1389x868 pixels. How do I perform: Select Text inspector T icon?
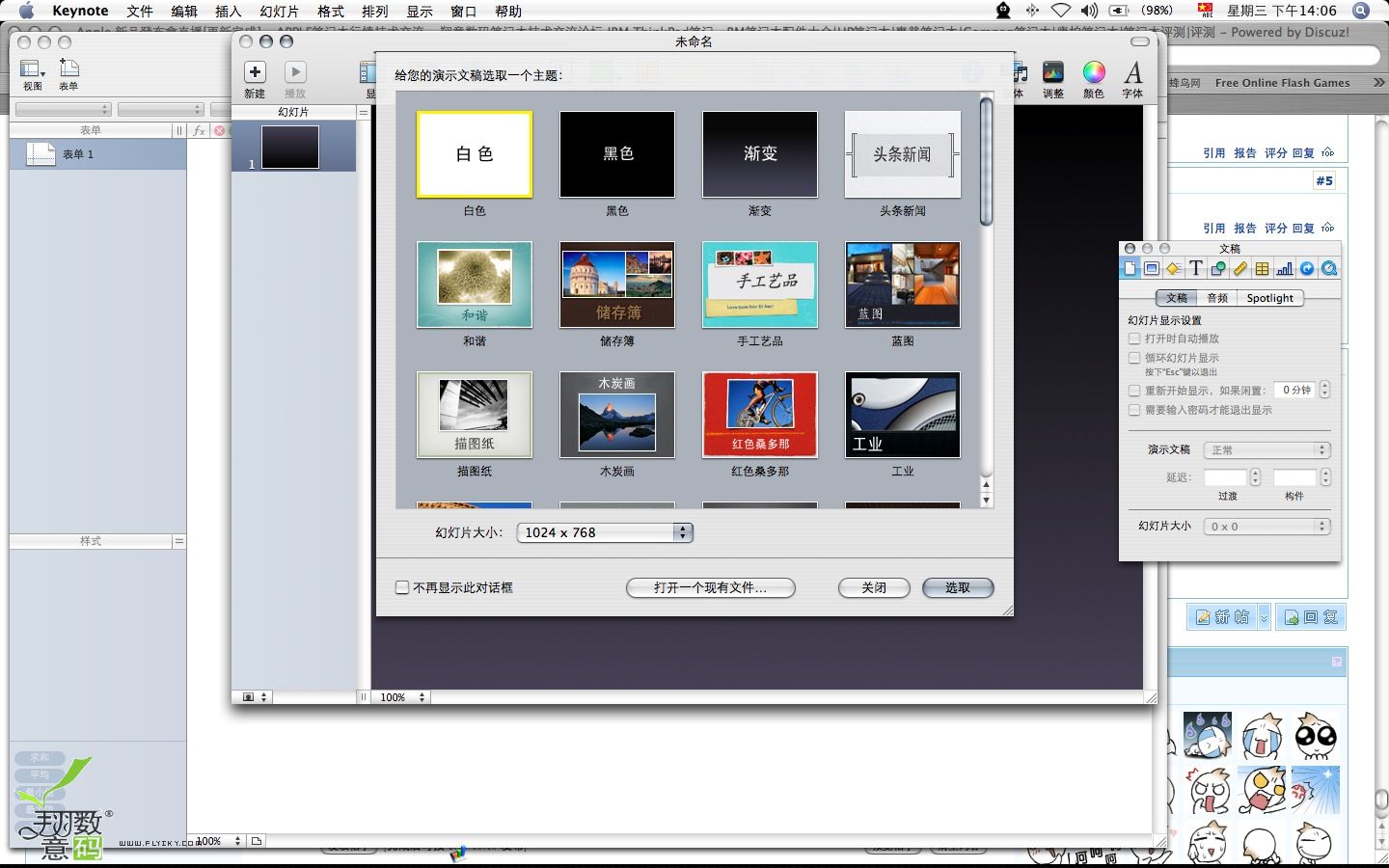(1195, 269)
